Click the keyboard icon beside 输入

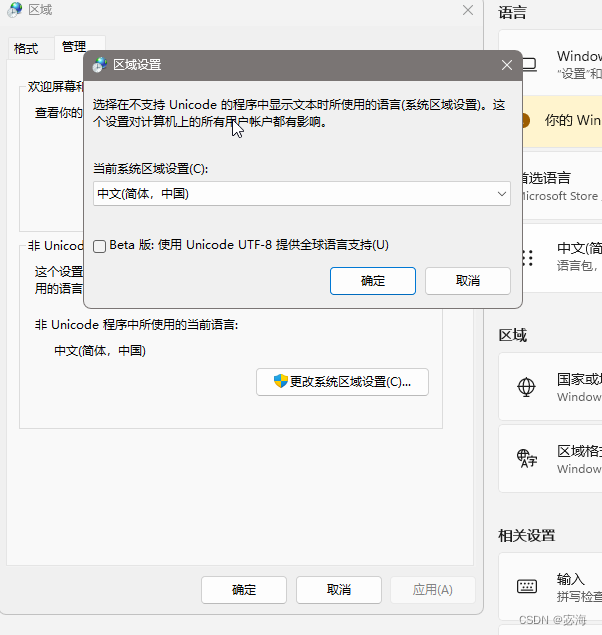pyautogui.click(x=527, y=586)
